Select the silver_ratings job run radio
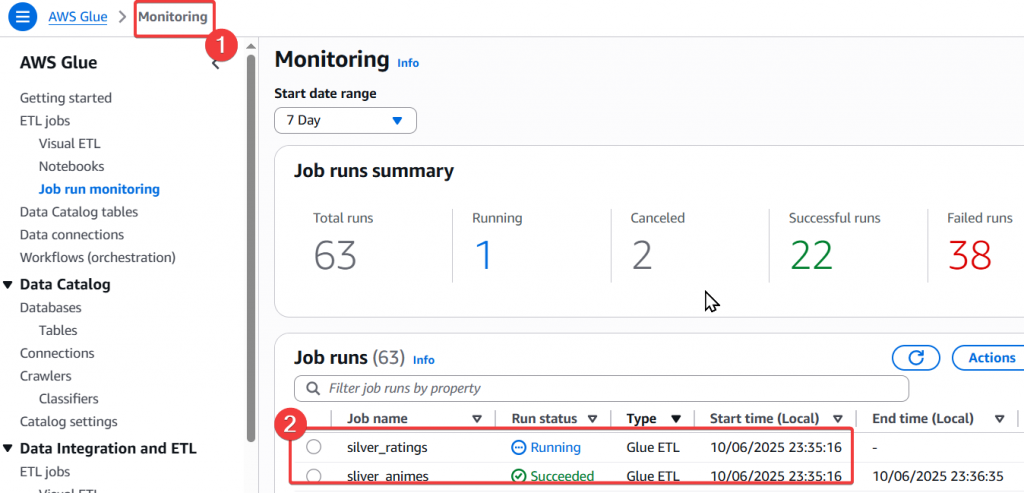Viewport: 1024px width, 493px height. point(313,447)
